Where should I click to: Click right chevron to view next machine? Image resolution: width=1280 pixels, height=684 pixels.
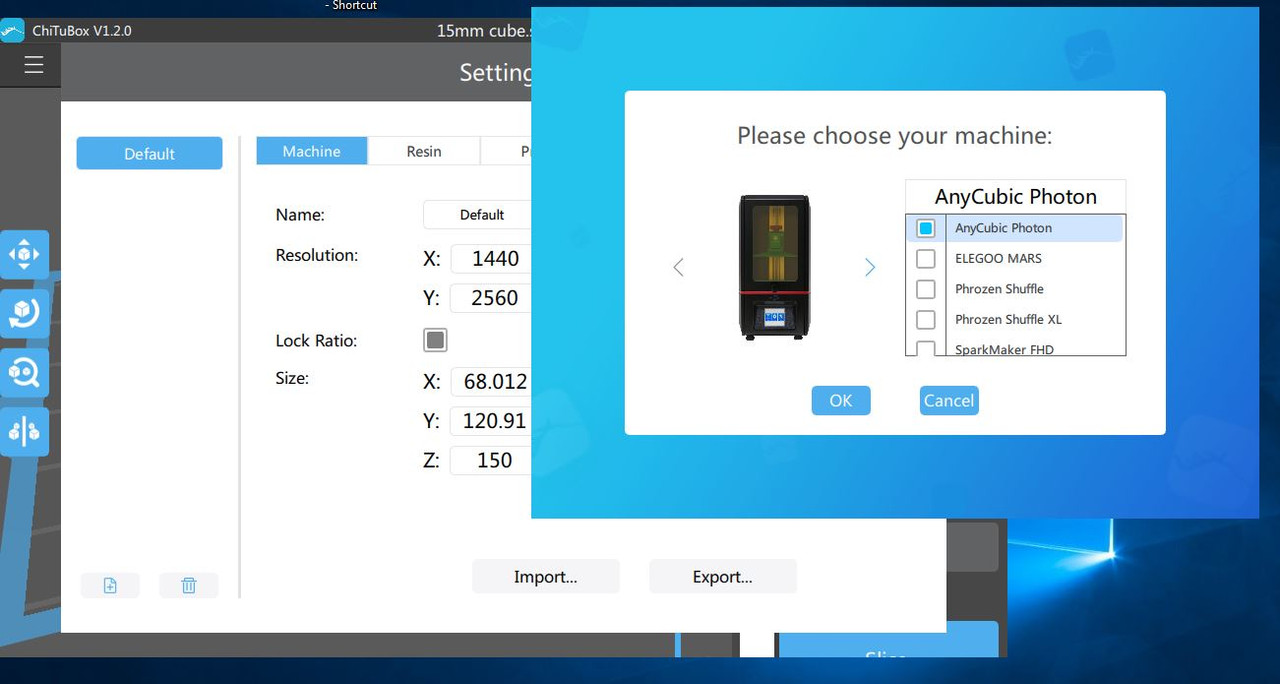pyautogui.click(x=869, y=267)
